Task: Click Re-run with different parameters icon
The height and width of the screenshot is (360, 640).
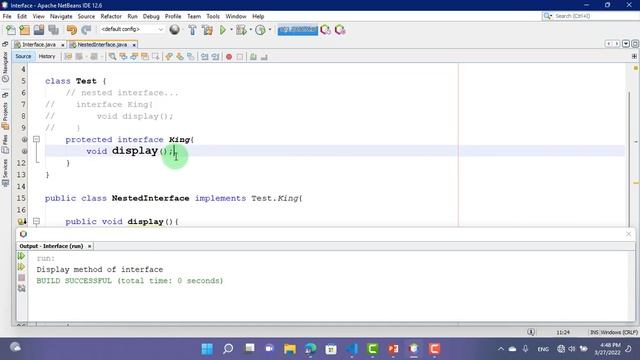Action: click(21, 267)
